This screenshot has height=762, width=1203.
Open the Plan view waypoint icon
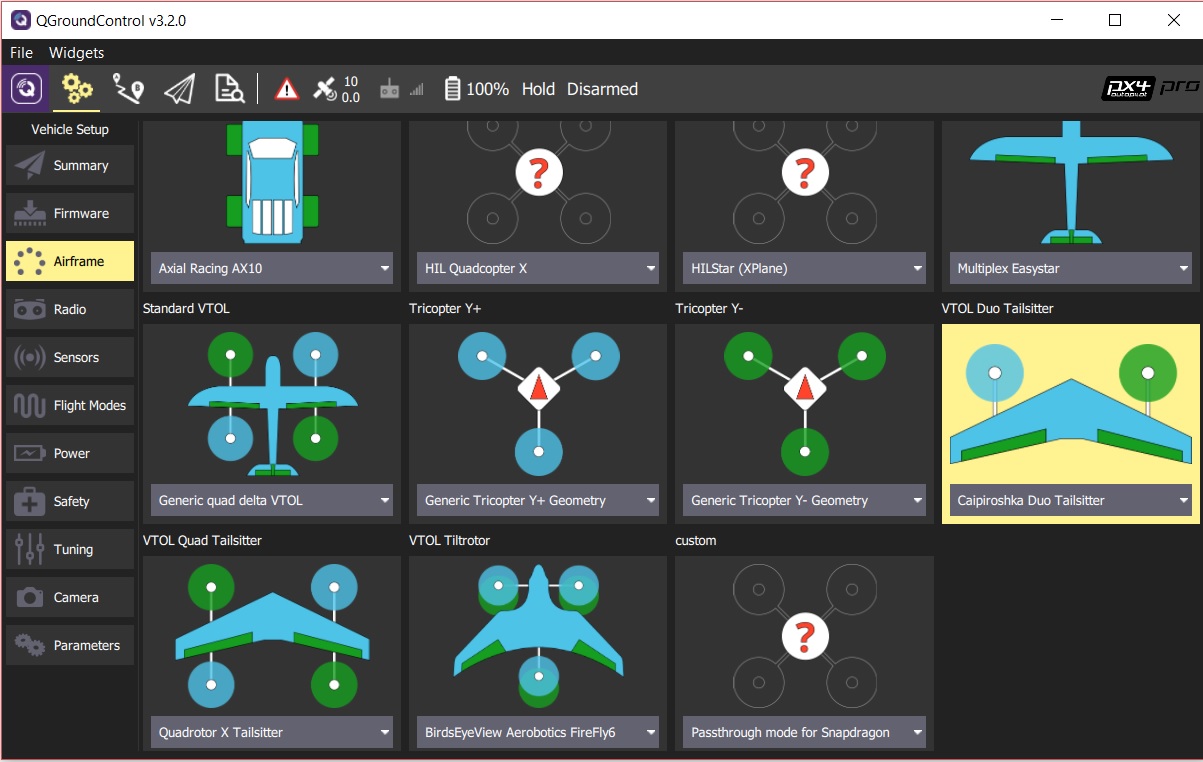tap(128, 89)
